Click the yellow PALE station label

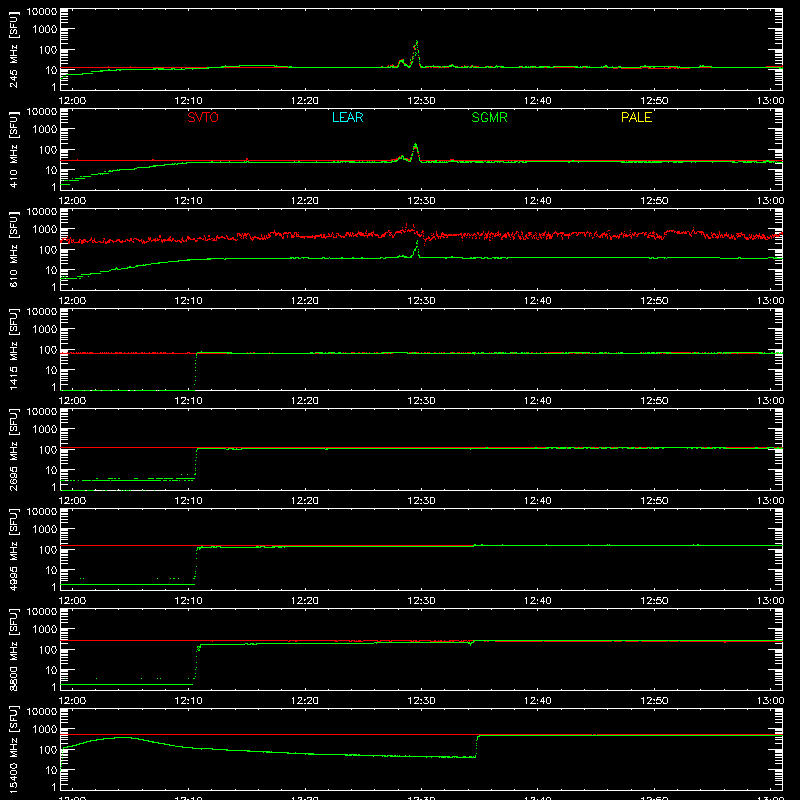click(636, 117)
